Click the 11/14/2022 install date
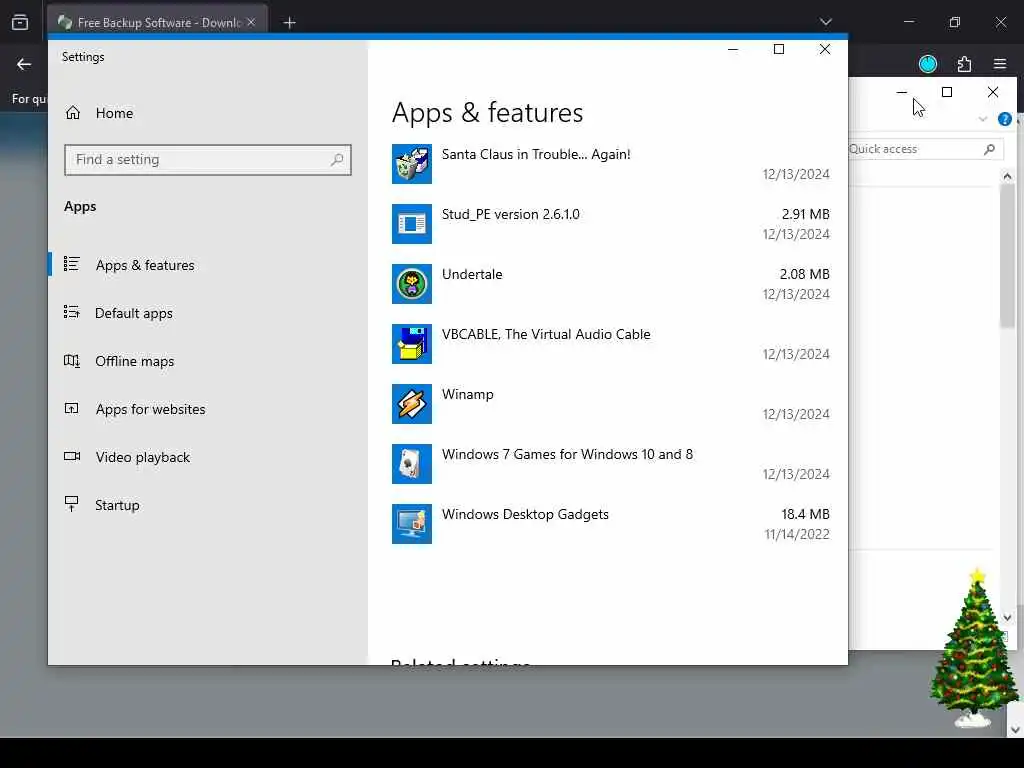The width and height of the screenshot is (1024, 768). 797,534
